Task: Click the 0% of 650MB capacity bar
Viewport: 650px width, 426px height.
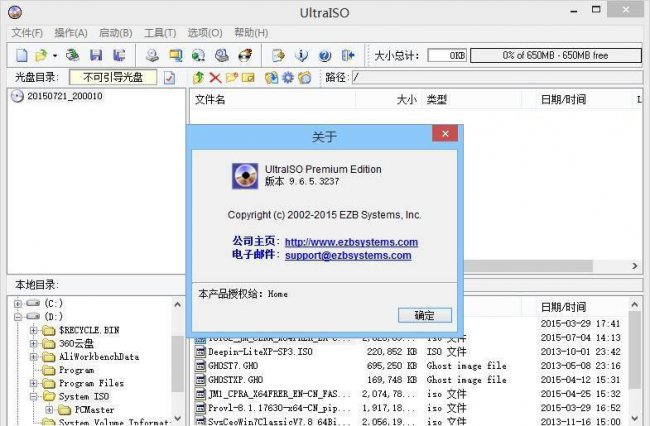Action: coord(555,55)
